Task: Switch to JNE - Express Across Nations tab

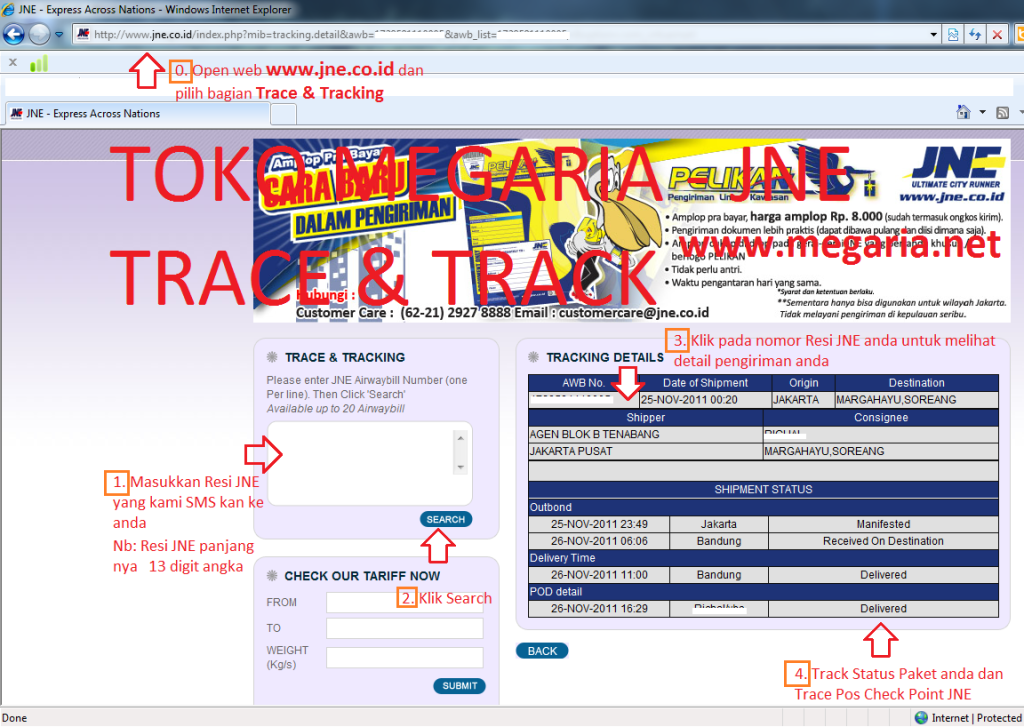Action: (x=137, y=114)
